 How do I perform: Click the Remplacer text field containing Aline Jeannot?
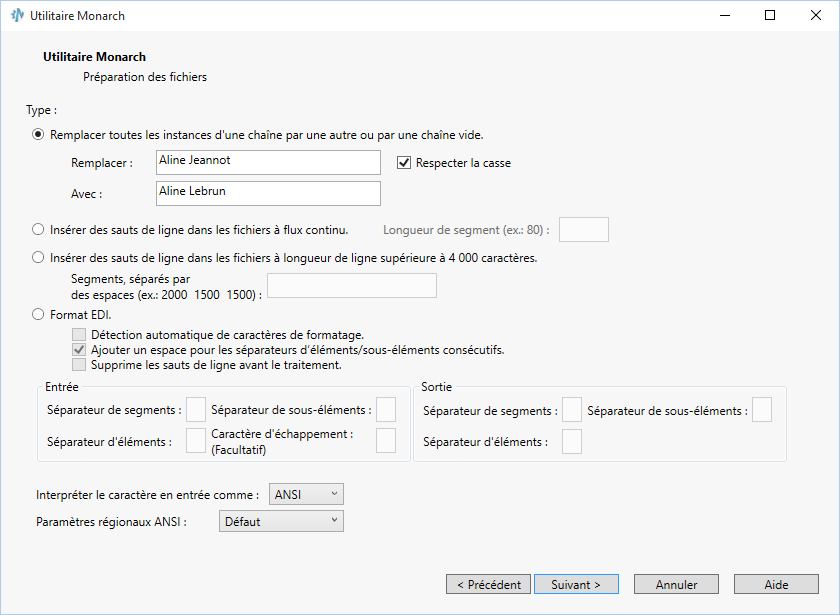[x=268, y=162]
